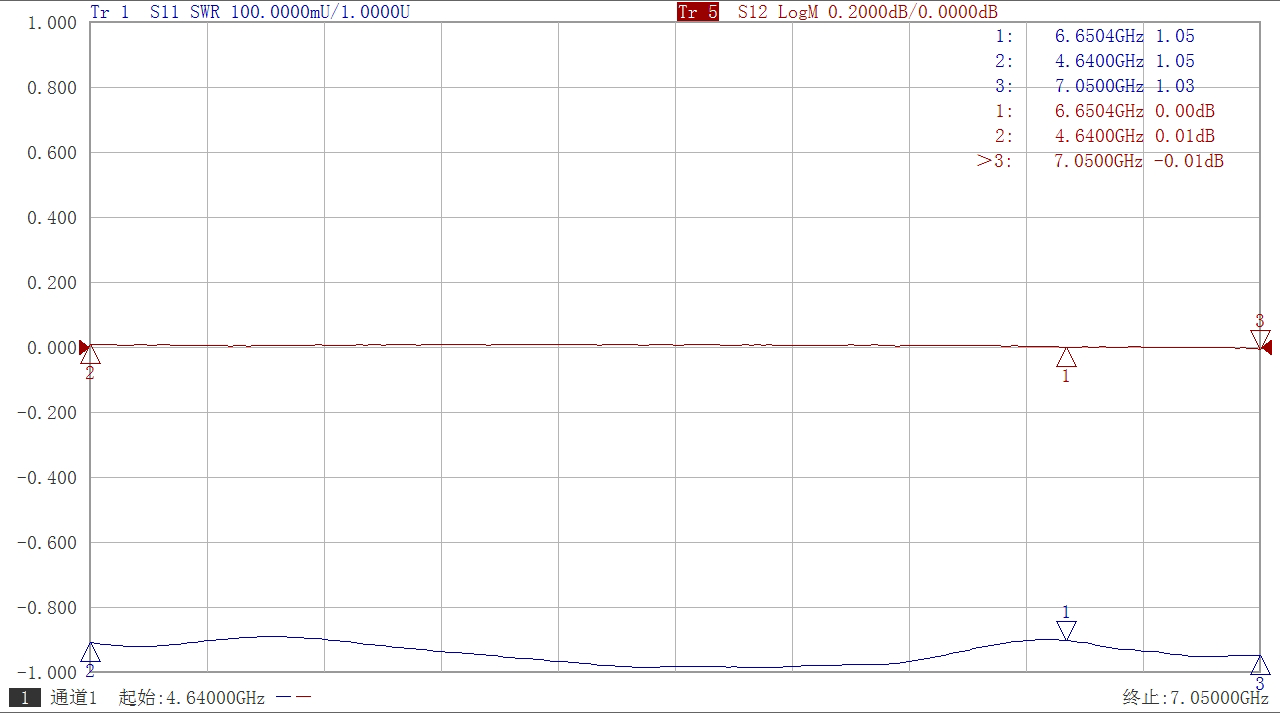Select red marker 2 at S12 trace start

tap(90, 355)
